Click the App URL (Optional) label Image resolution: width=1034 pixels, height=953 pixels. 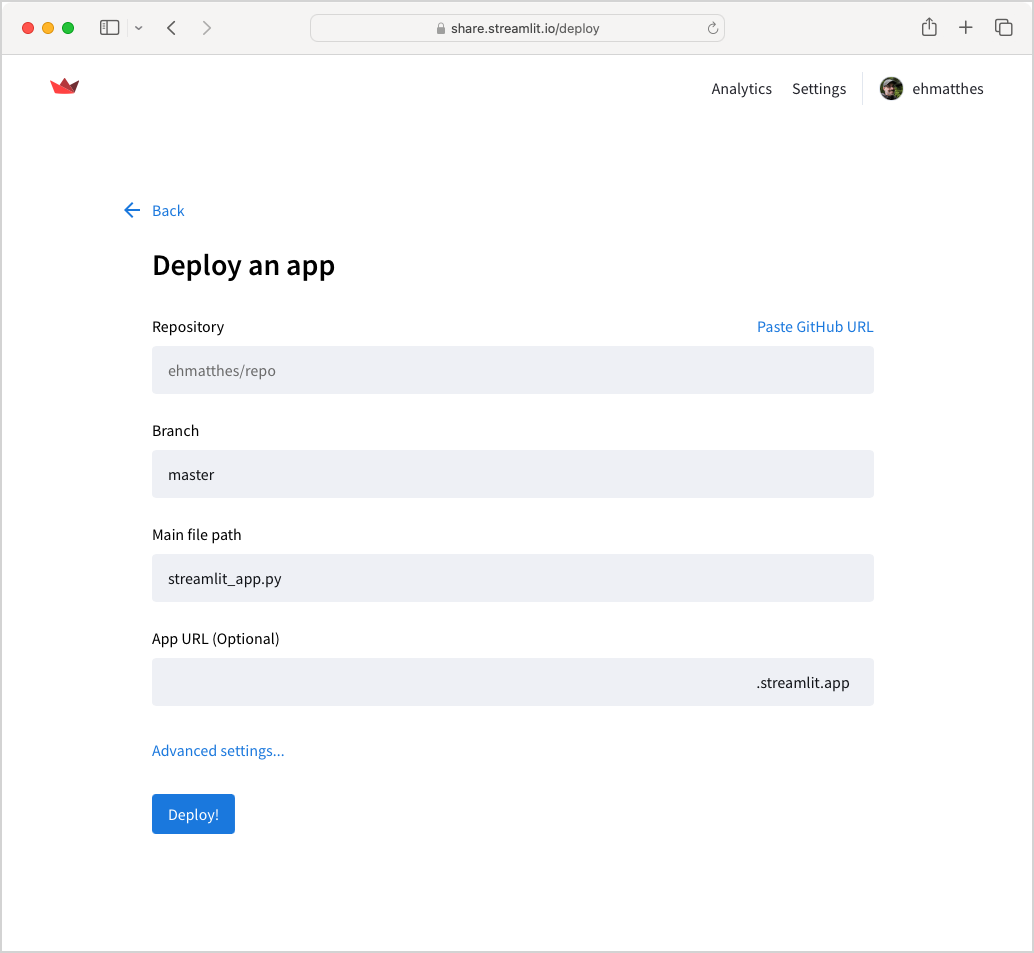216,639
